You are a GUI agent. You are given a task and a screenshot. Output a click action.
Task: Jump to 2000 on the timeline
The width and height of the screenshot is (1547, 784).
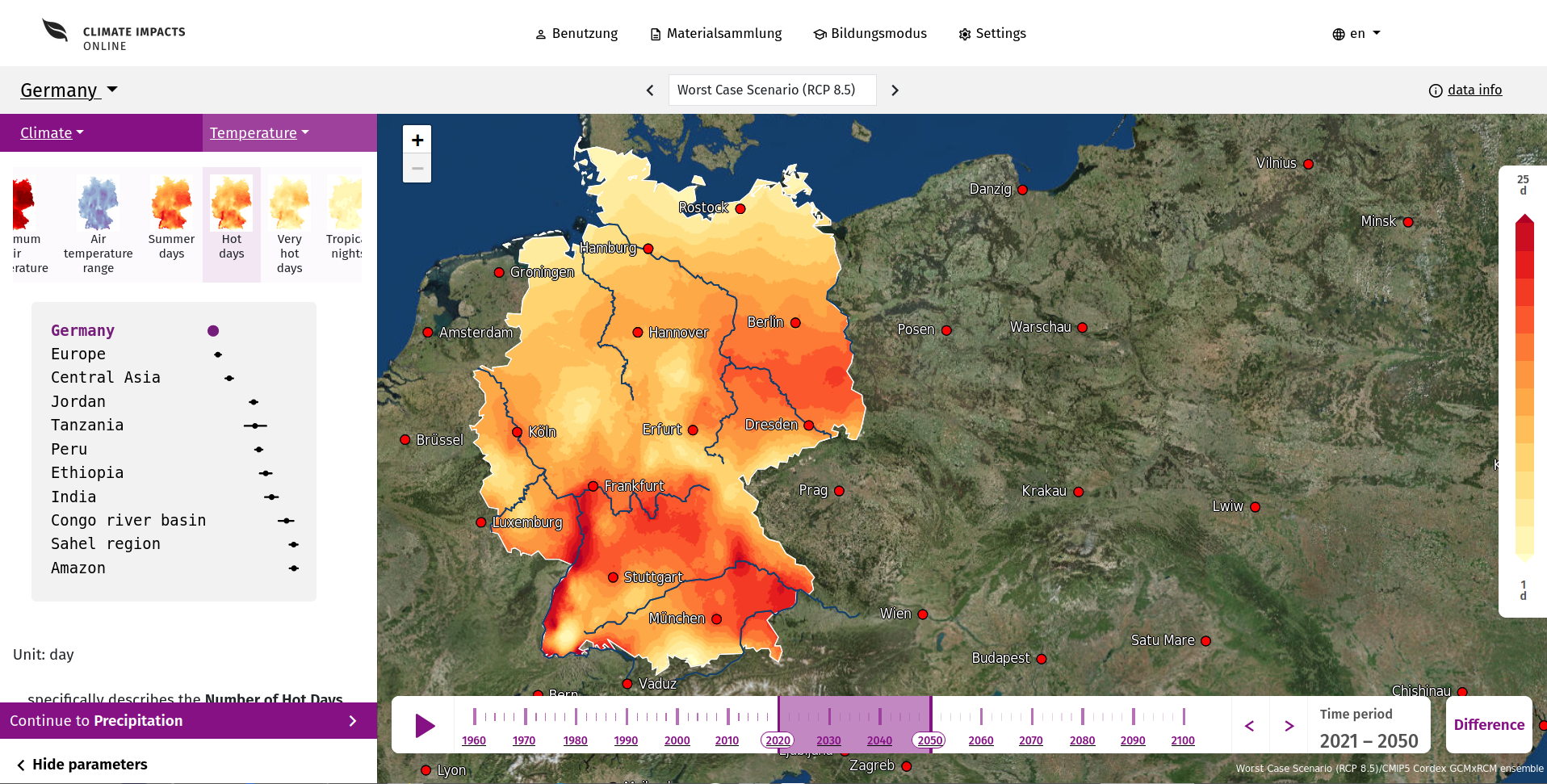(677, 740)
